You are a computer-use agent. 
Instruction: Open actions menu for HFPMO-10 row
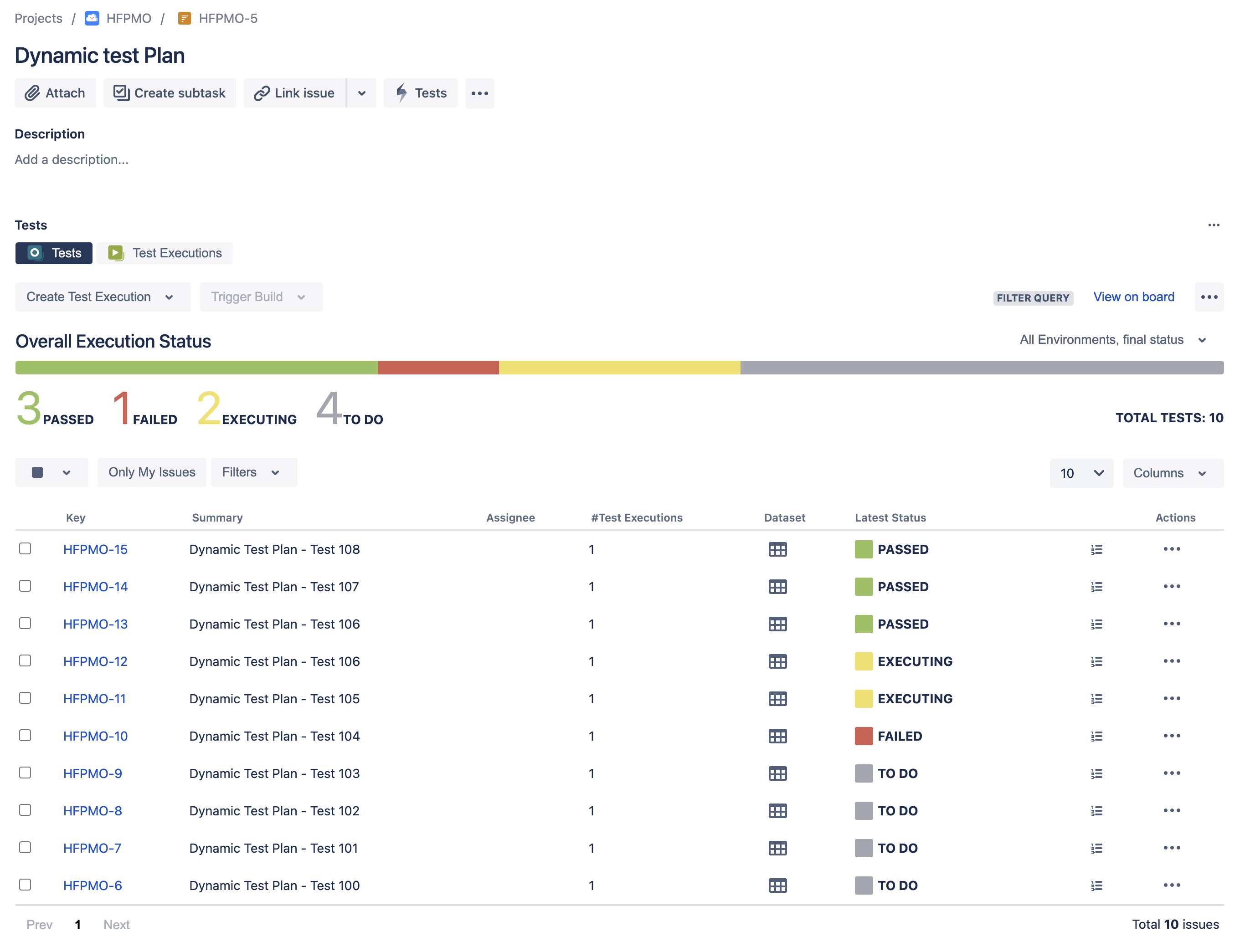[x=1171, y=736]
